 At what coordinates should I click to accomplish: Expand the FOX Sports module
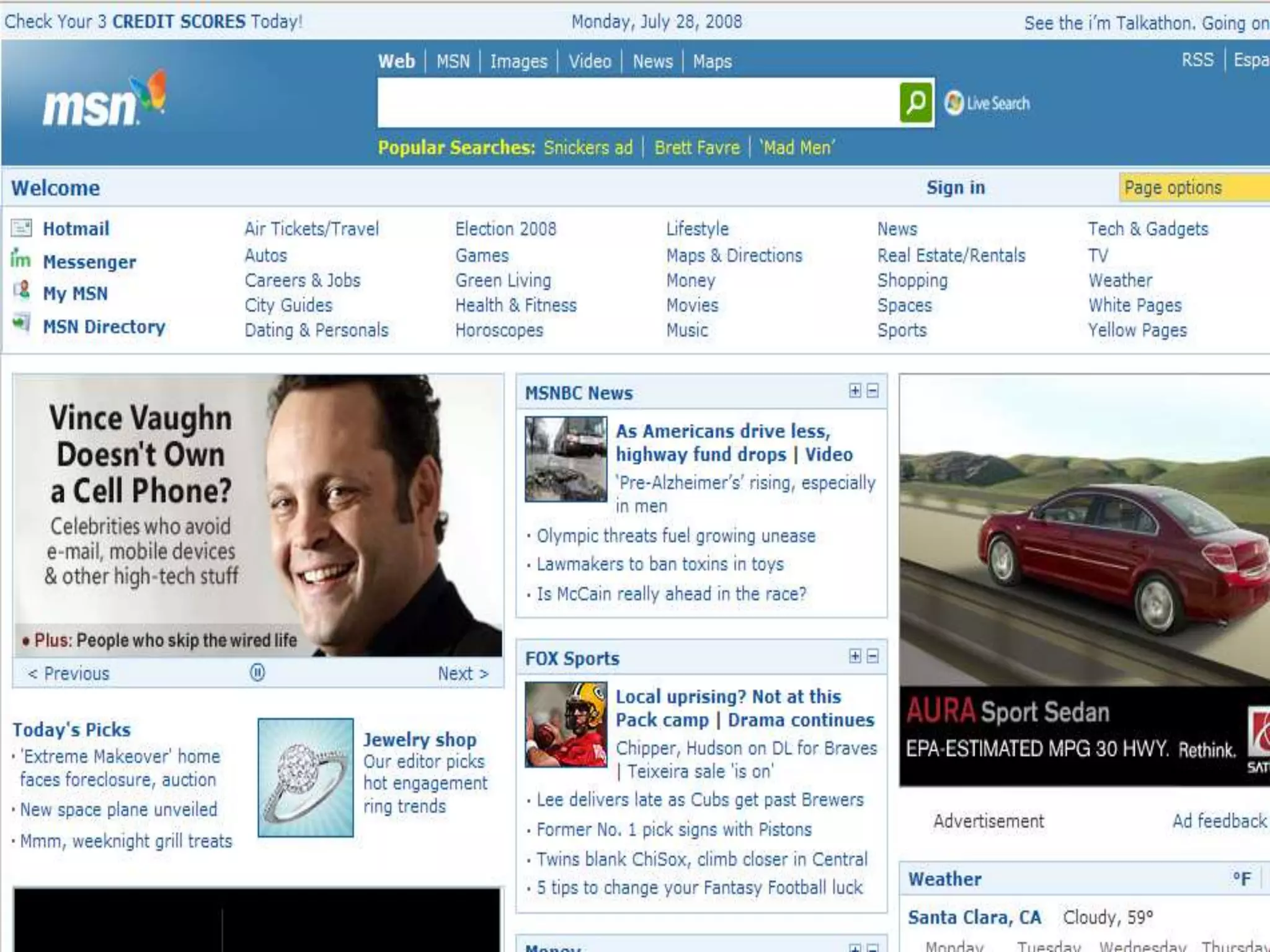point(855,656)
